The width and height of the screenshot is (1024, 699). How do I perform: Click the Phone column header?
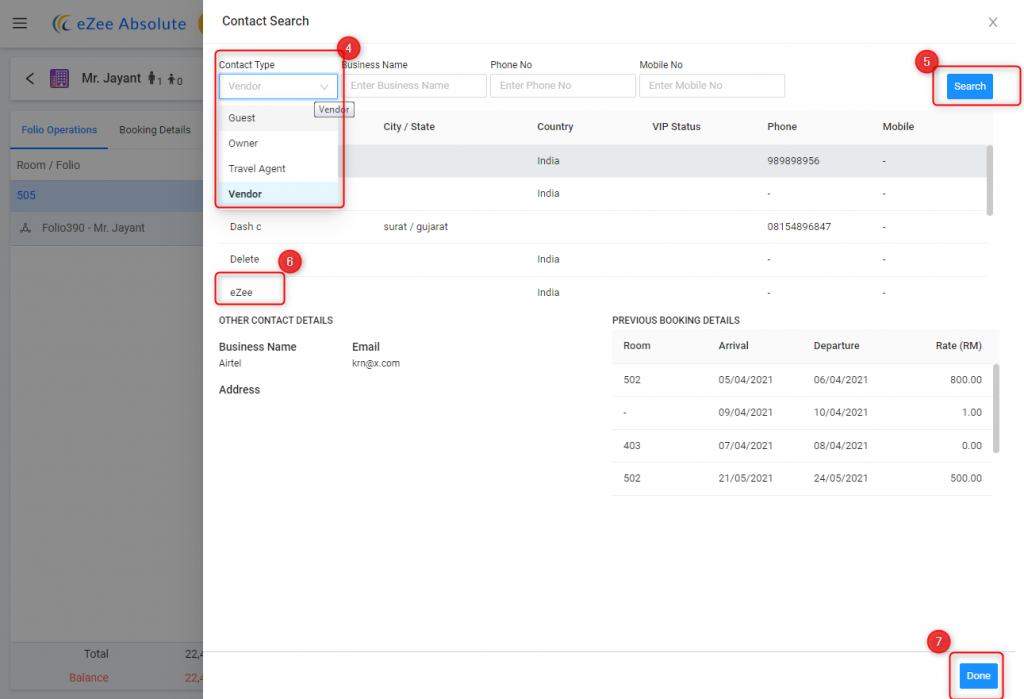coord(782,127)
